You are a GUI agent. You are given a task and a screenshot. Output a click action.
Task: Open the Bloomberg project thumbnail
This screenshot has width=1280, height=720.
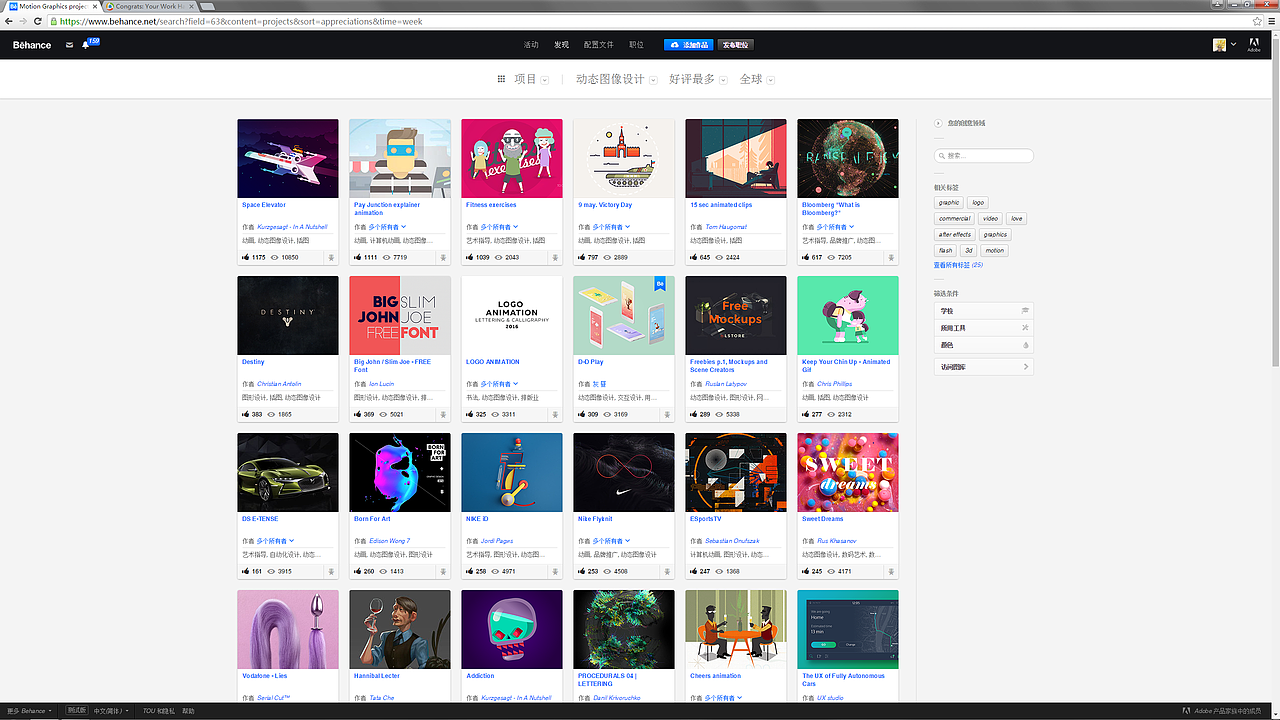[x=848, y=159]
